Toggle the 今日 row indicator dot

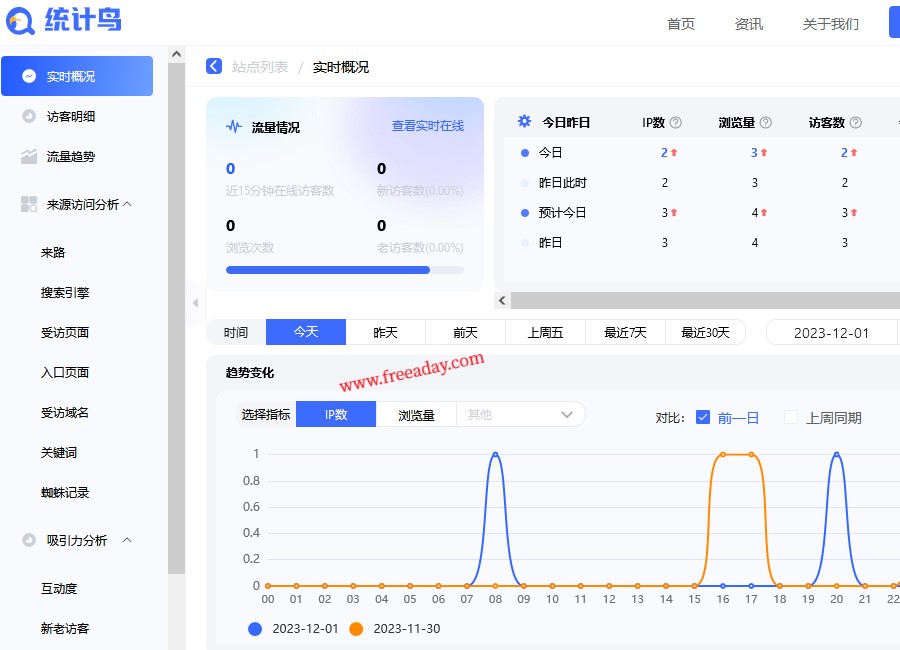point(525,153)
